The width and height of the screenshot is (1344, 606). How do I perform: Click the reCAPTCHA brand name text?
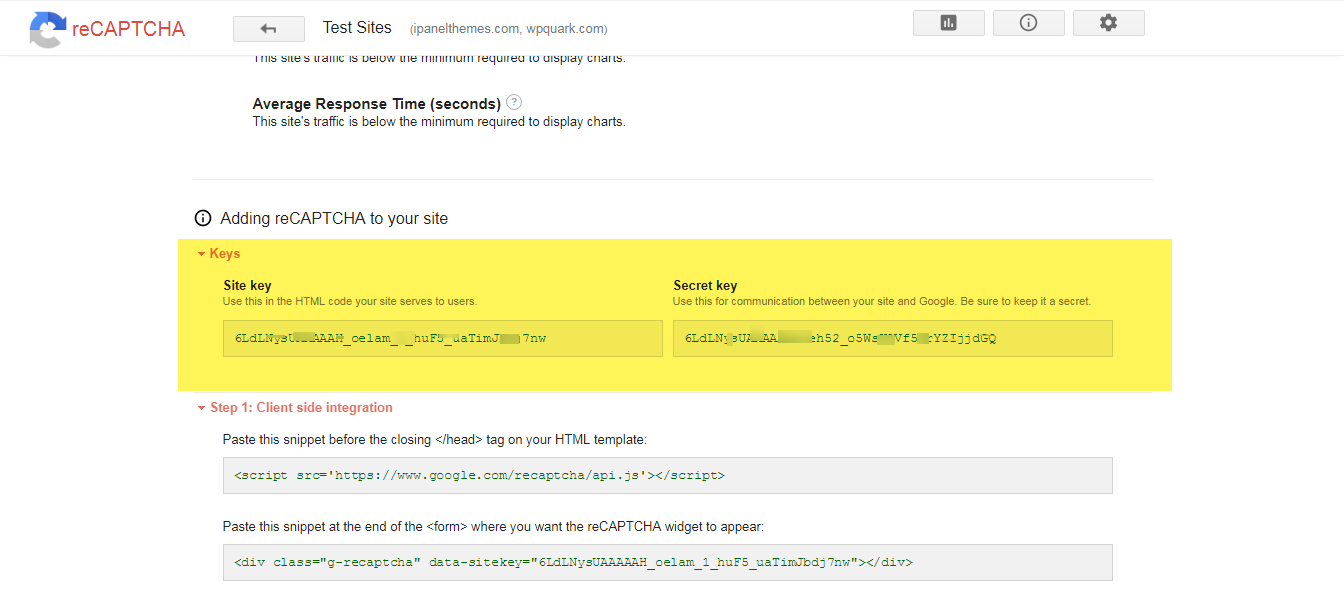[128, 29]
